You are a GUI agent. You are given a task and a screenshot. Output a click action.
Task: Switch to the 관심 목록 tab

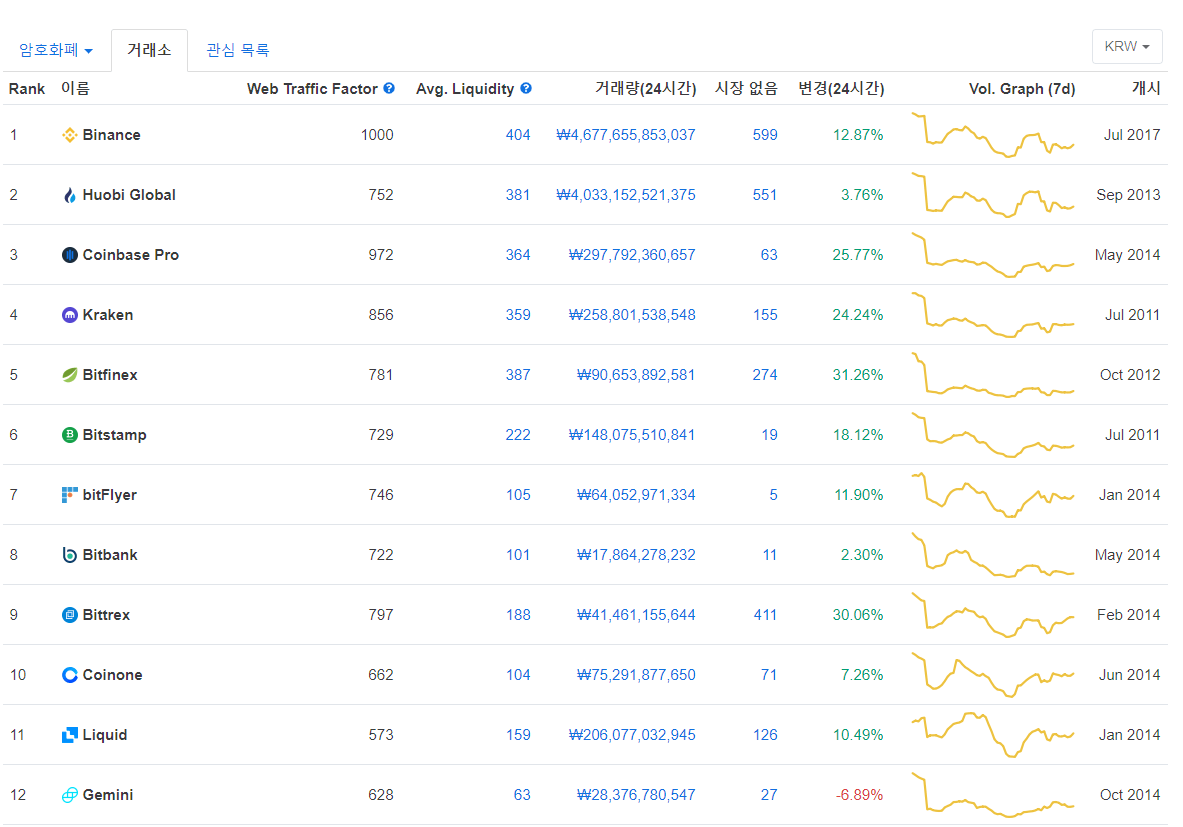[238, 50]
